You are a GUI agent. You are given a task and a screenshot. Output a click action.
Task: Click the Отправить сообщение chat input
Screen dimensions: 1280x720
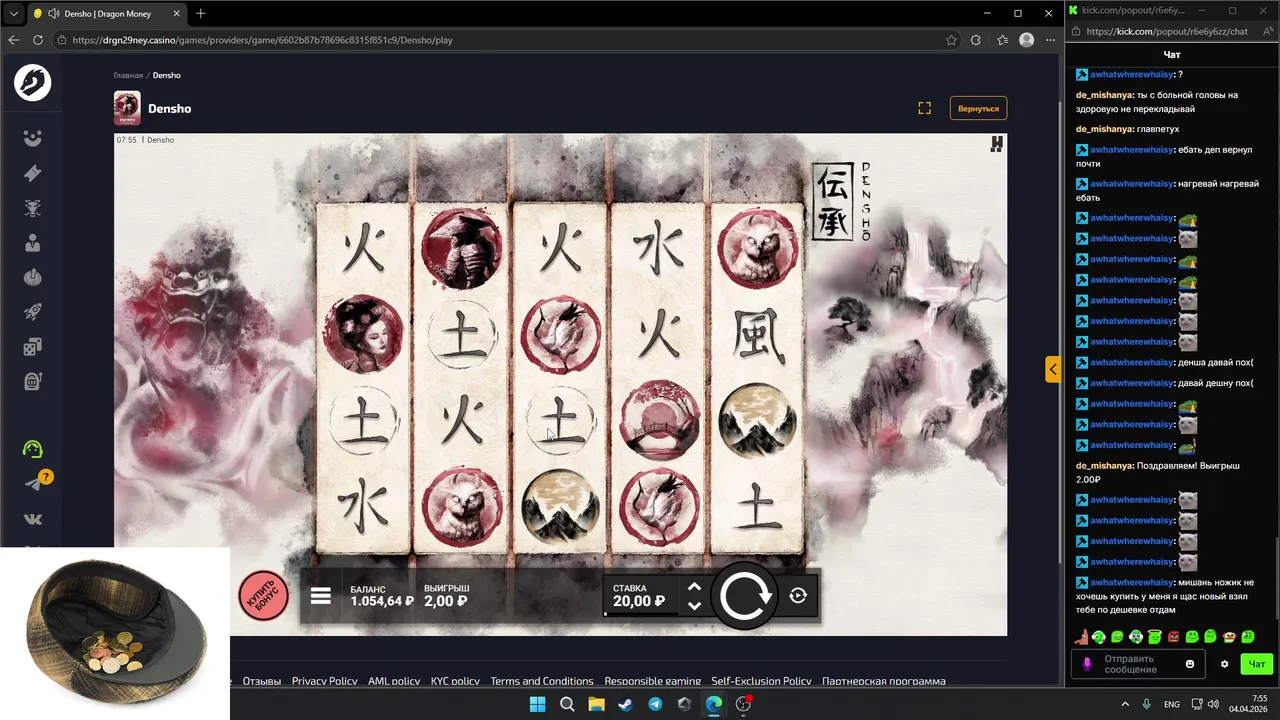pos(1139,664)
